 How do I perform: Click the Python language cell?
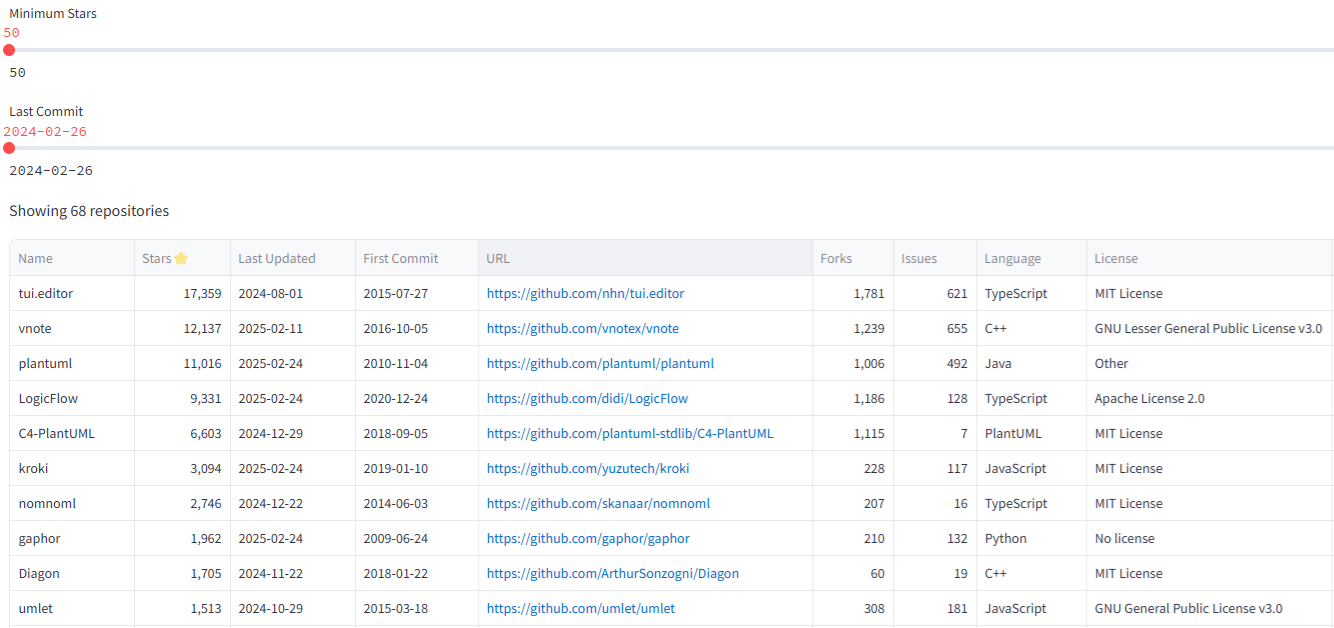(x=1032, y=539)
